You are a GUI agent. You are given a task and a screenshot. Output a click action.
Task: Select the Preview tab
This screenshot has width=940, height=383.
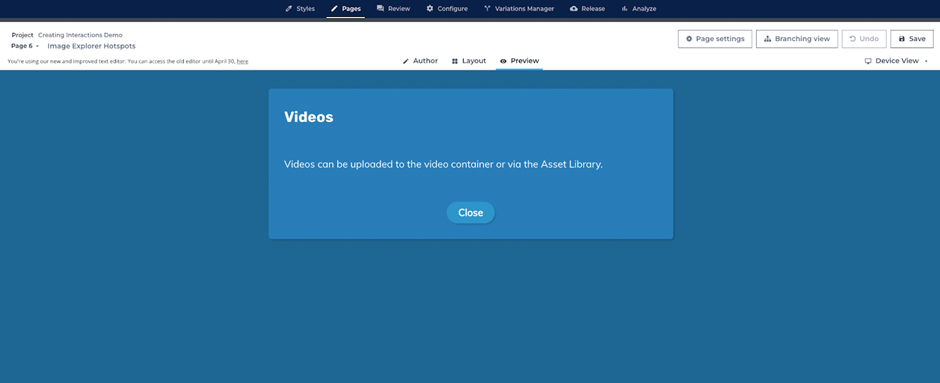pyautogui.click(x=519, y=61)
